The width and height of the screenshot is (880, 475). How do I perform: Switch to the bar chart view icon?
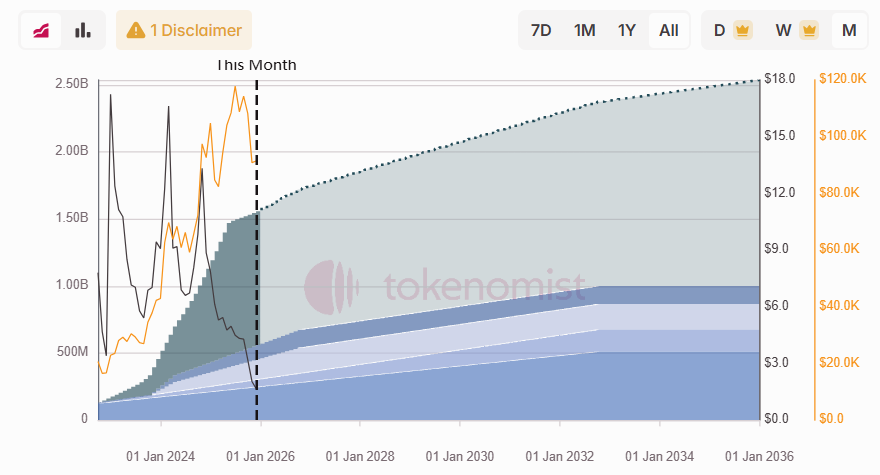click(x=83, y=30)
